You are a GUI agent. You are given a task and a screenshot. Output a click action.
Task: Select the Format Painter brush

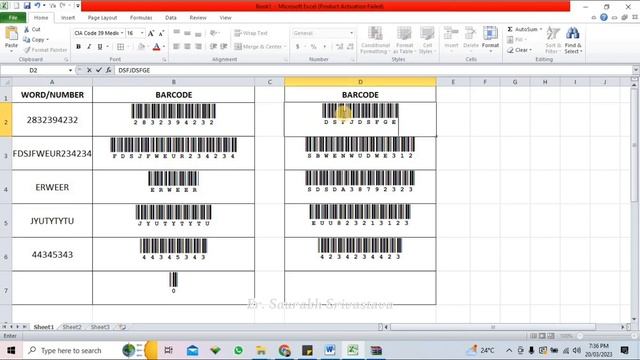(27, 50)
